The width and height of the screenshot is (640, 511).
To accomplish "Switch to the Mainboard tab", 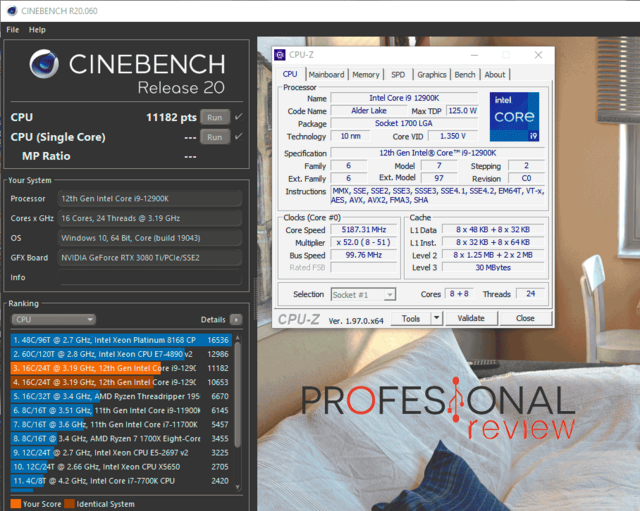I will click(326, 74).
